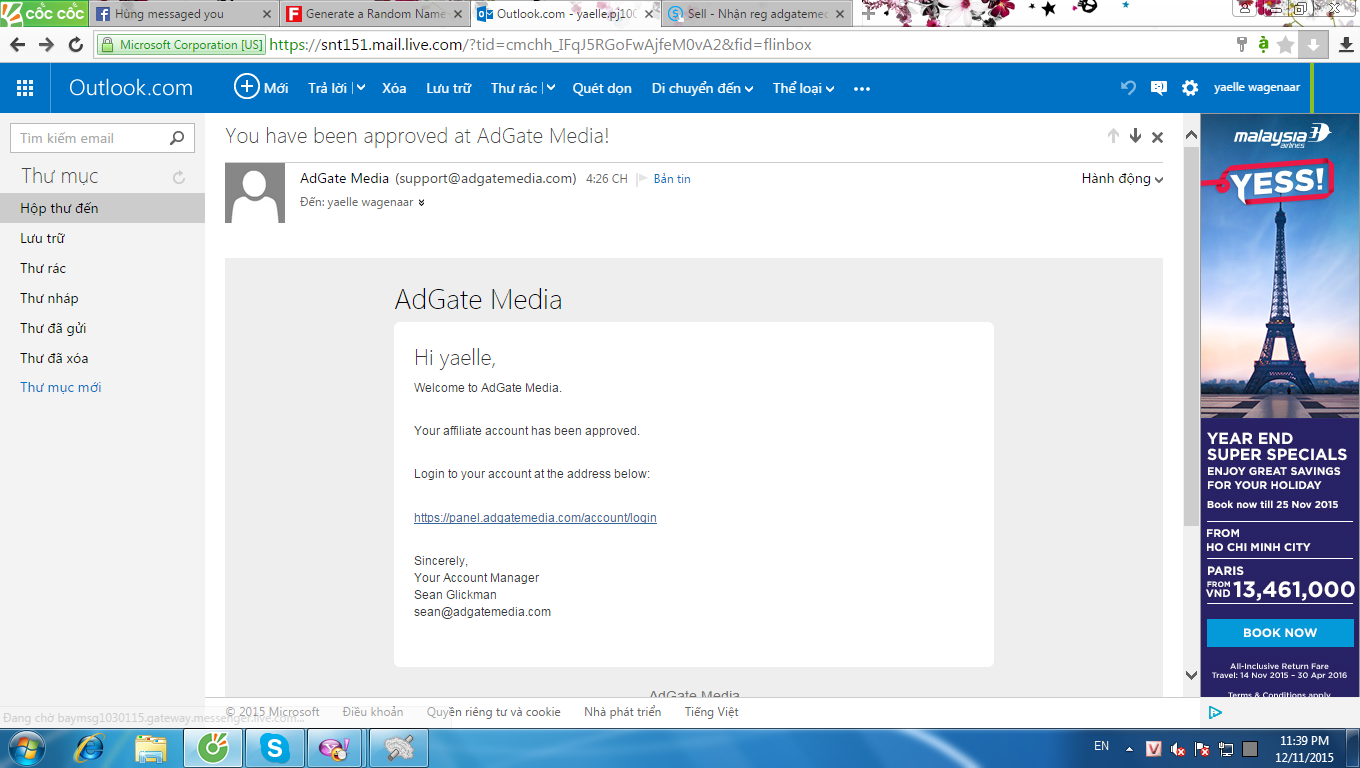
Task: Expand the recipient details chevron
Action: tap(421, 203)
